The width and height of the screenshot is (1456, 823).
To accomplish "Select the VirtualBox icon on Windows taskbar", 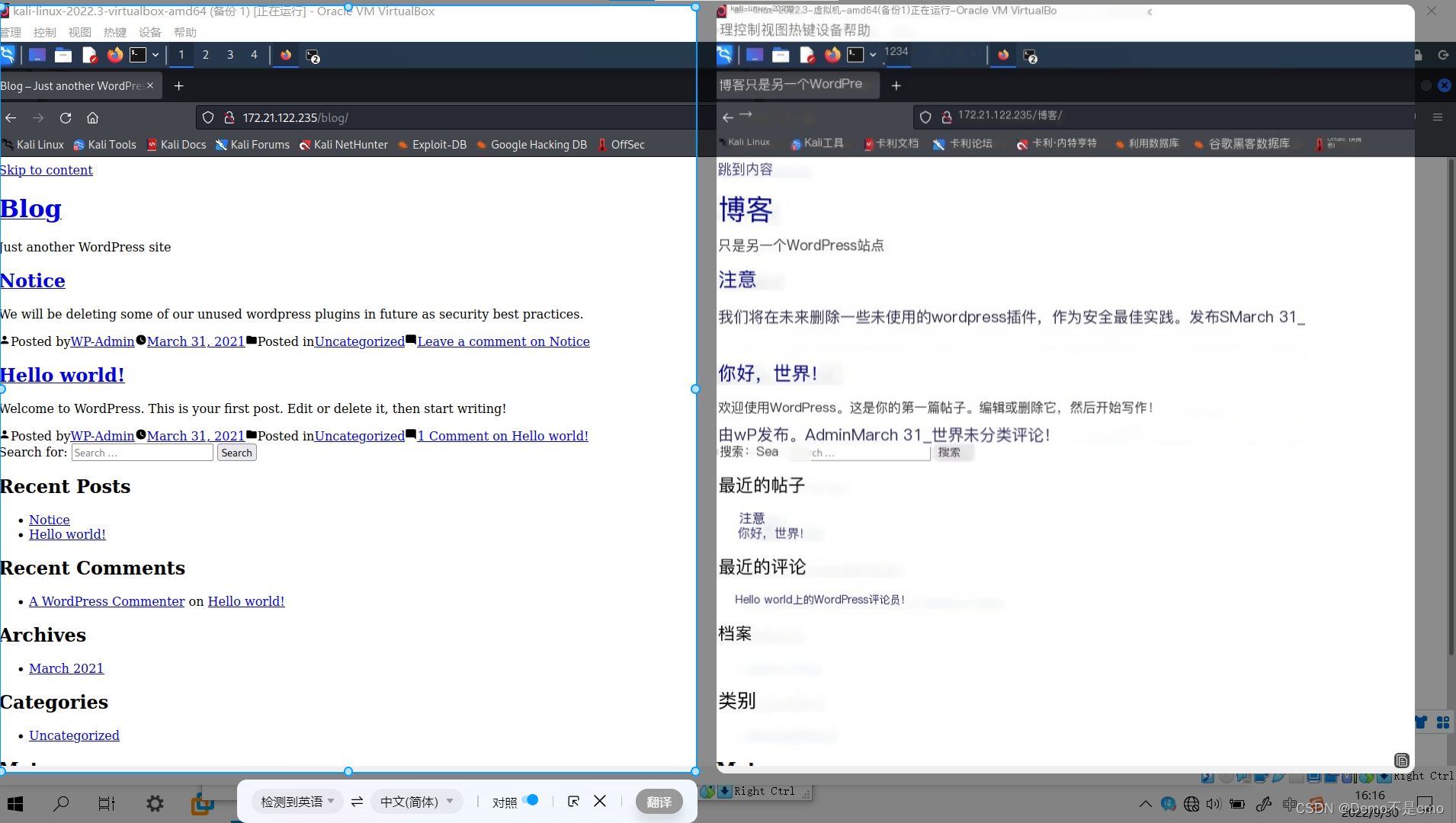I will click(x=202, y=803).
